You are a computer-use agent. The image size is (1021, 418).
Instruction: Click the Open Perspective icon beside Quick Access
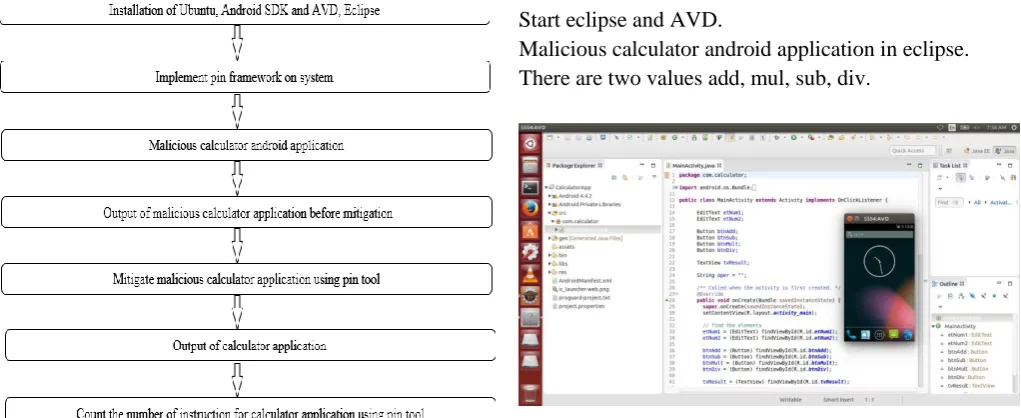tap(950, 150)
